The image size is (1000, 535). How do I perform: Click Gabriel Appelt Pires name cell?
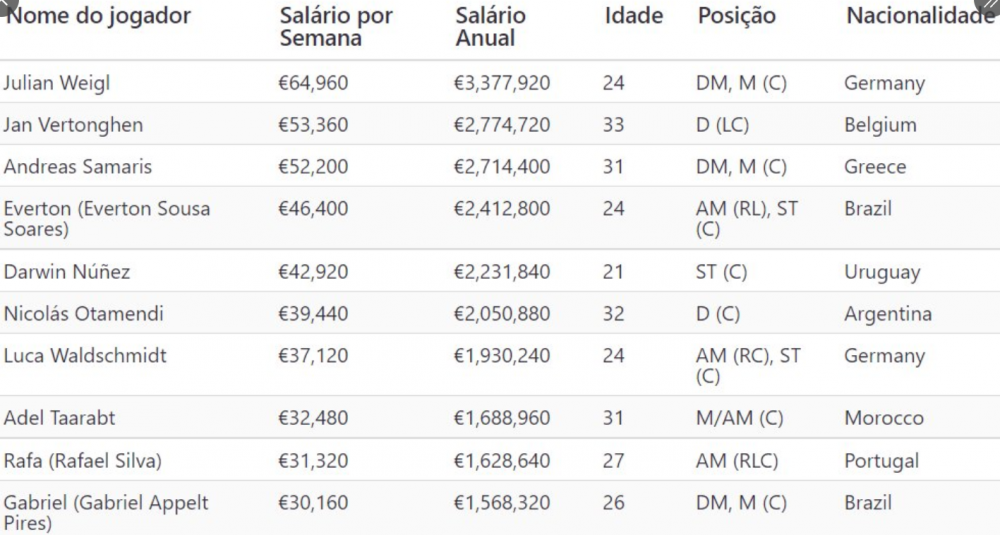coord(106,513)
